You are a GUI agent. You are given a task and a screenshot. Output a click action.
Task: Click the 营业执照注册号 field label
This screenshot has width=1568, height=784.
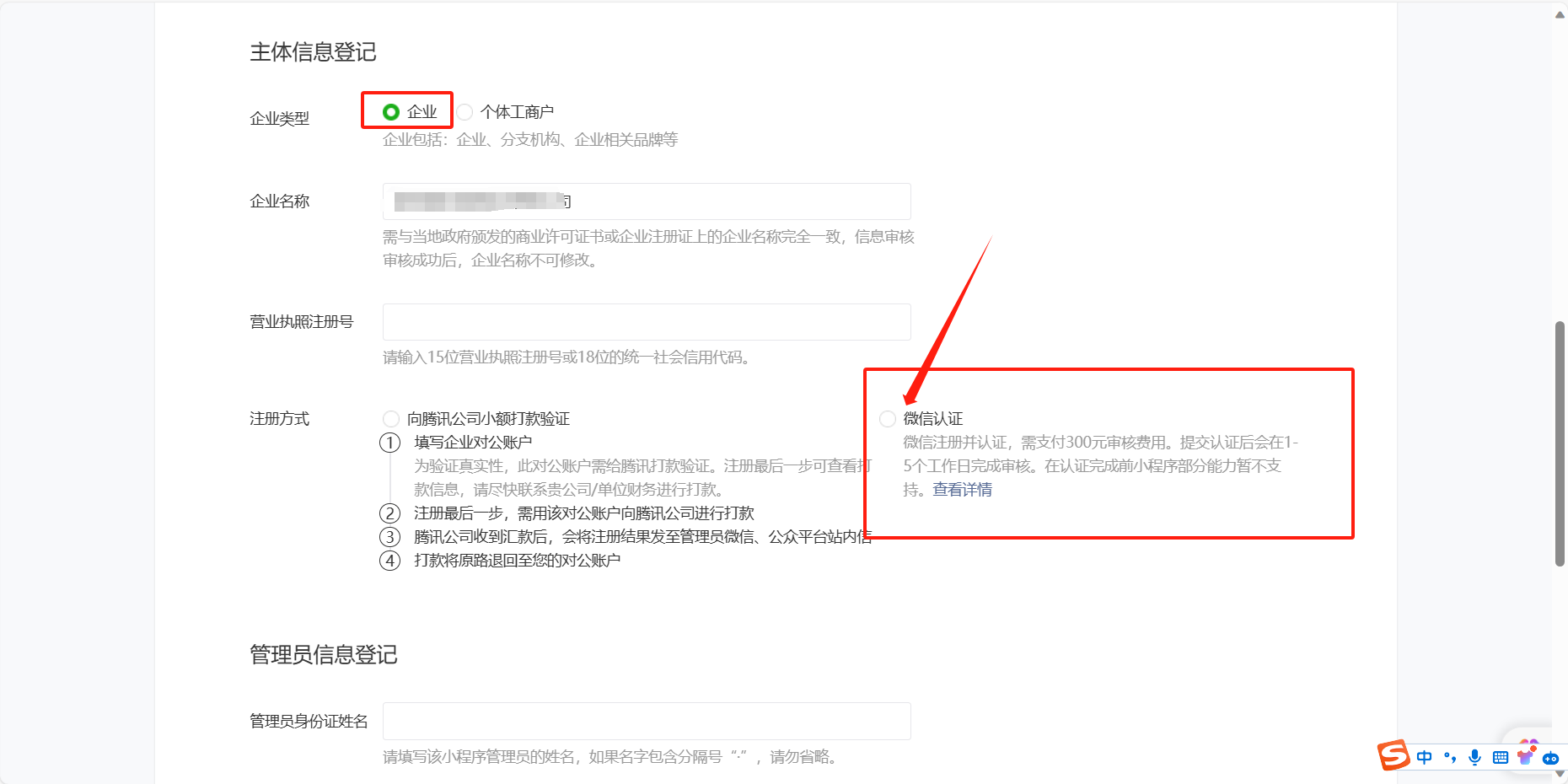(x=301, y=322)
